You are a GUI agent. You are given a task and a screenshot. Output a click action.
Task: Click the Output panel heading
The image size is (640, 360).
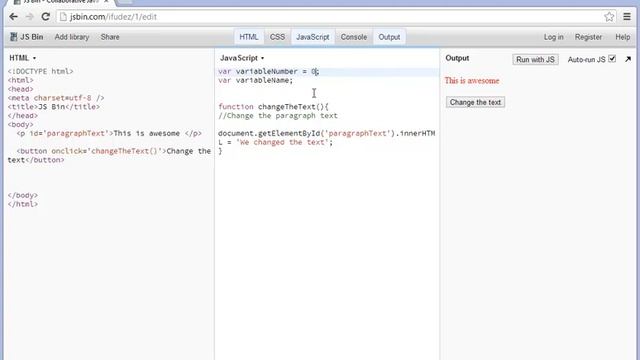457,58
